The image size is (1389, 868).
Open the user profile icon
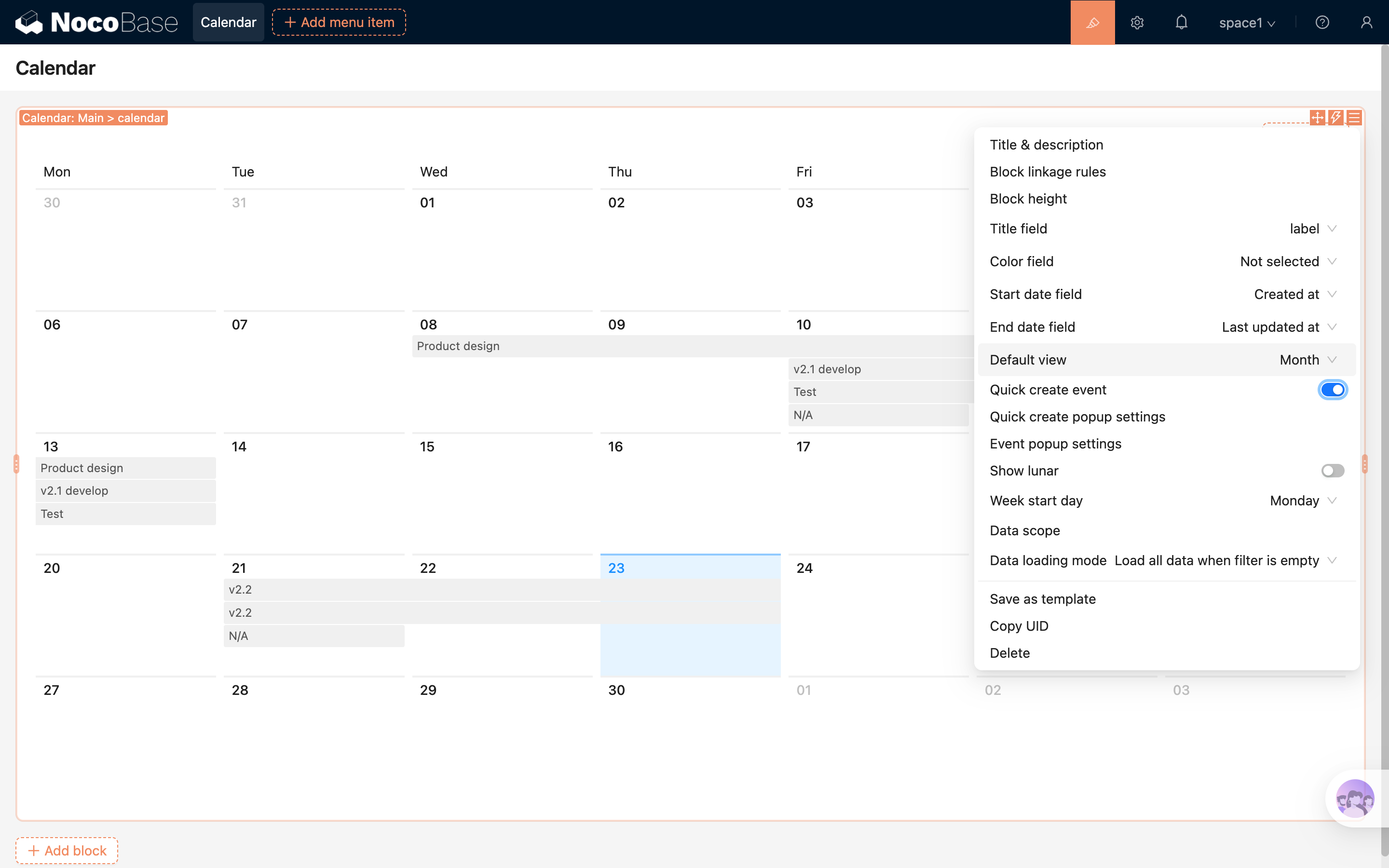pyautogui.click(x=1366, y=22)
